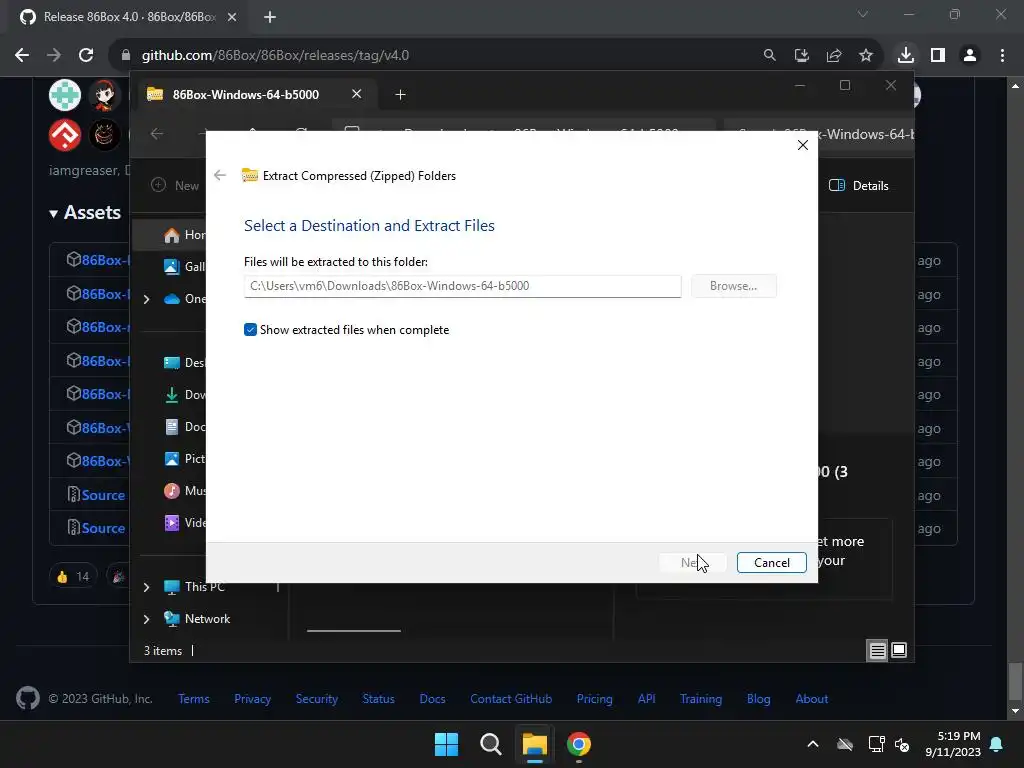Image resolution: width=1024 pixels, height=768 pixels.
Task: Toggle Chrome side panel
Action: tap(938, 55)
